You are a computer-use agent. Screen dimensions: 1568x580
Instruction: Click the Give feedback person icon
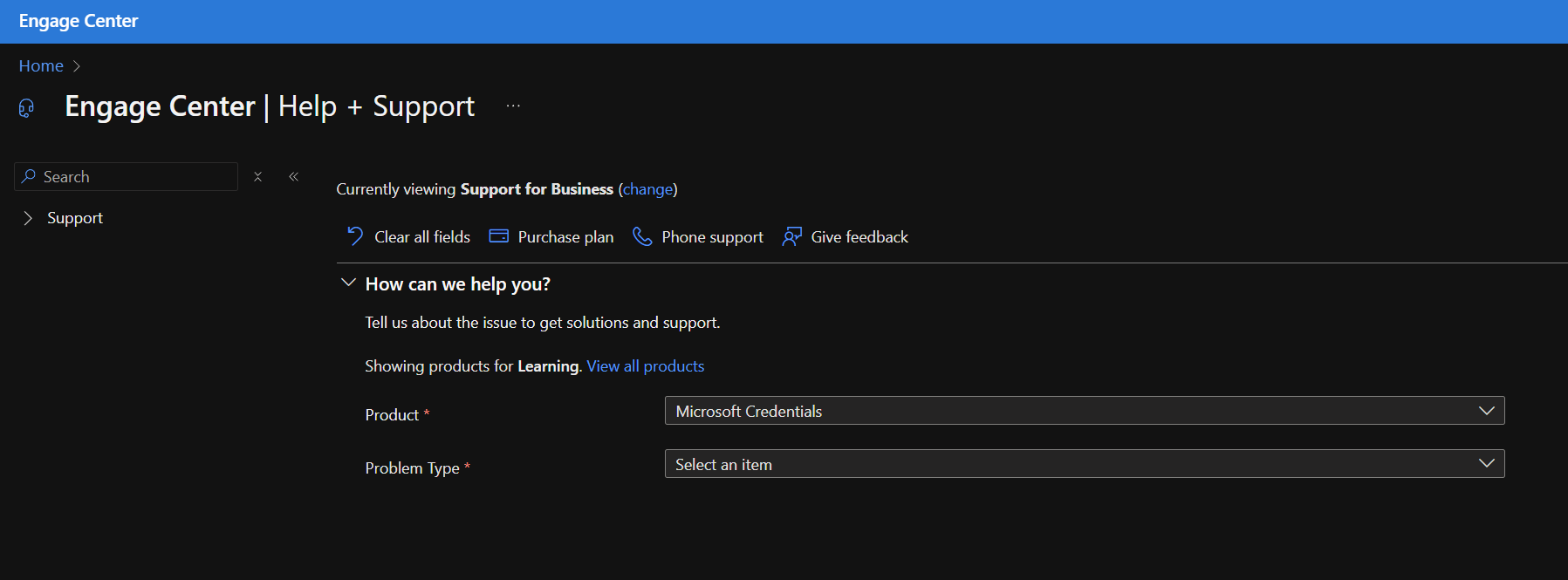791,236
